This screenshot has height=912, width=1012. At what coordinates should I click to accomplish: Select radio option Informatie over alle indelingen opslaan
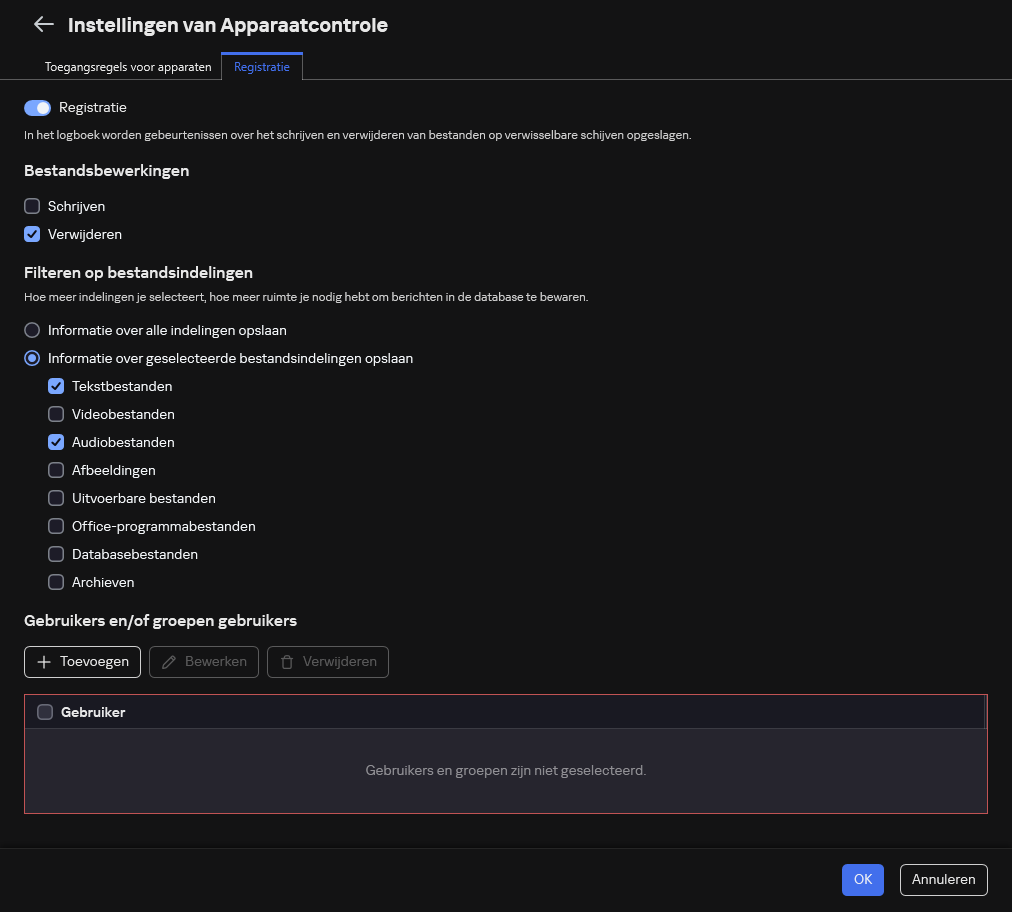(32, 330)
